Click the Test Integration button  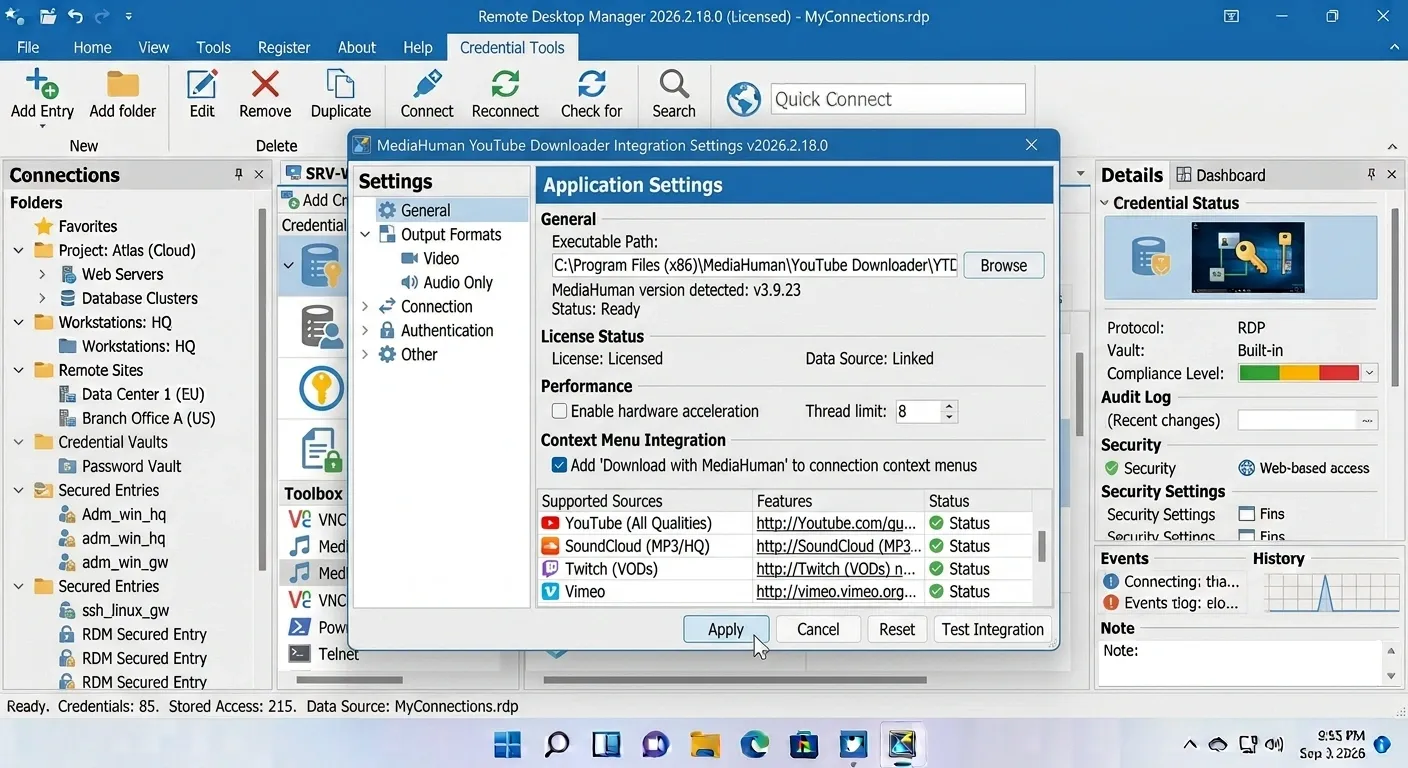pyautogui.click(x=992, y=629)
